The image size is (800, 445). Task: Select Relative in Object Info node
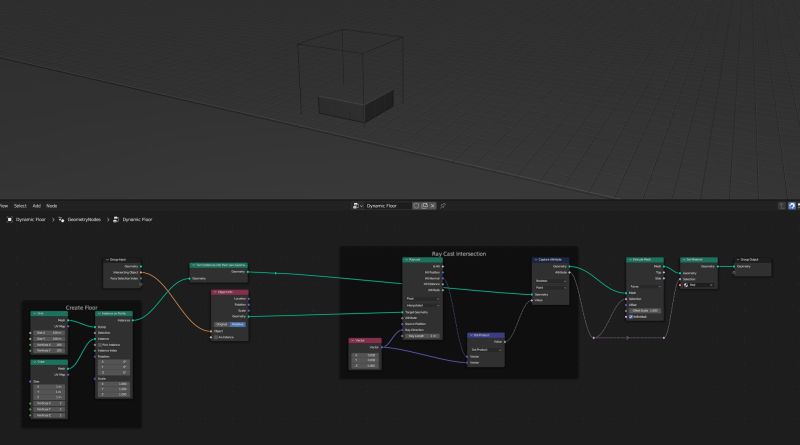click(x=238, y=325)
